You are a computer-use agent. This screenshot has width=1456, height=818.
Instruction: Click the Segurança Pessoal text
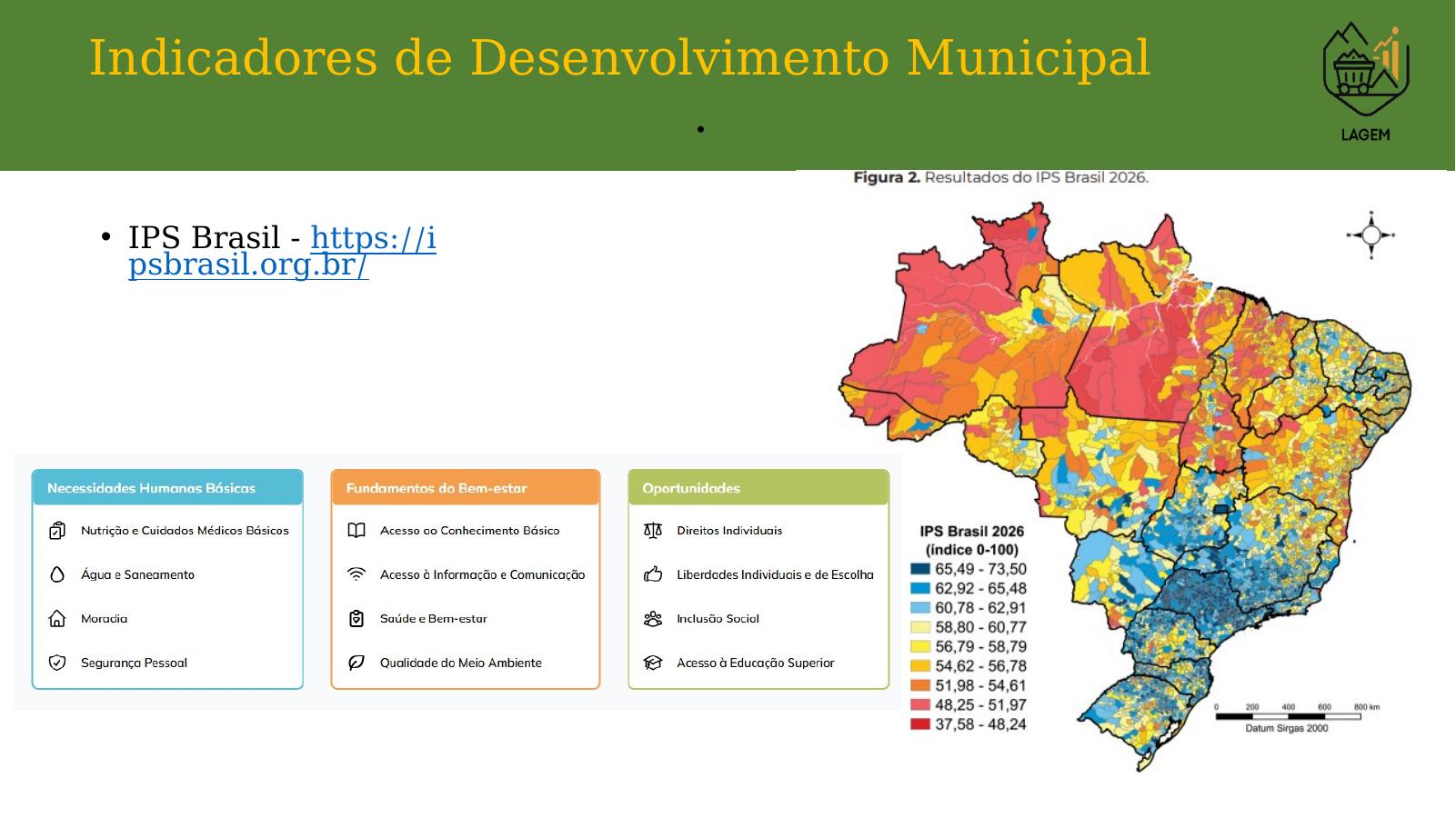point(134,663)
